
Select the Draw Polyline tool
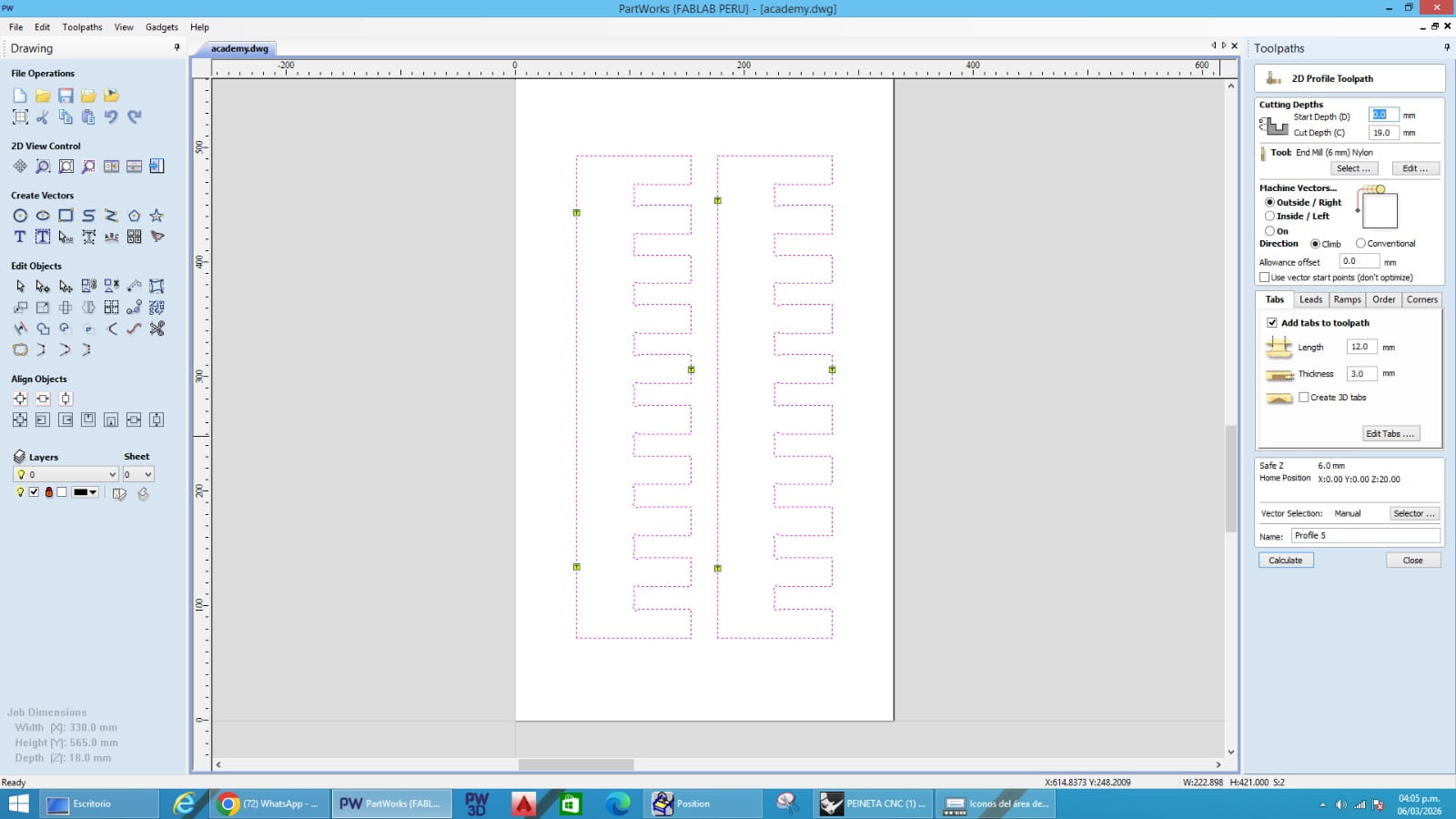(x=110, y=216)
